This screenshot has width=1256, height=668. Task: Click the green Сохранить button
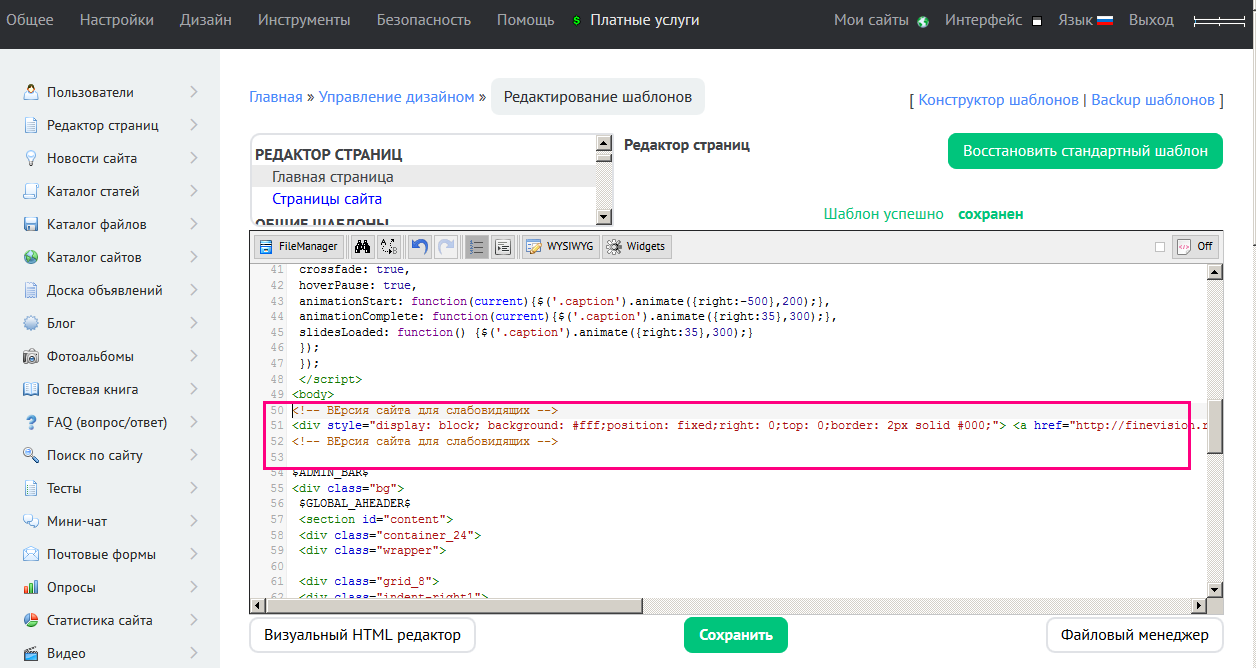[x=736, y=635]
